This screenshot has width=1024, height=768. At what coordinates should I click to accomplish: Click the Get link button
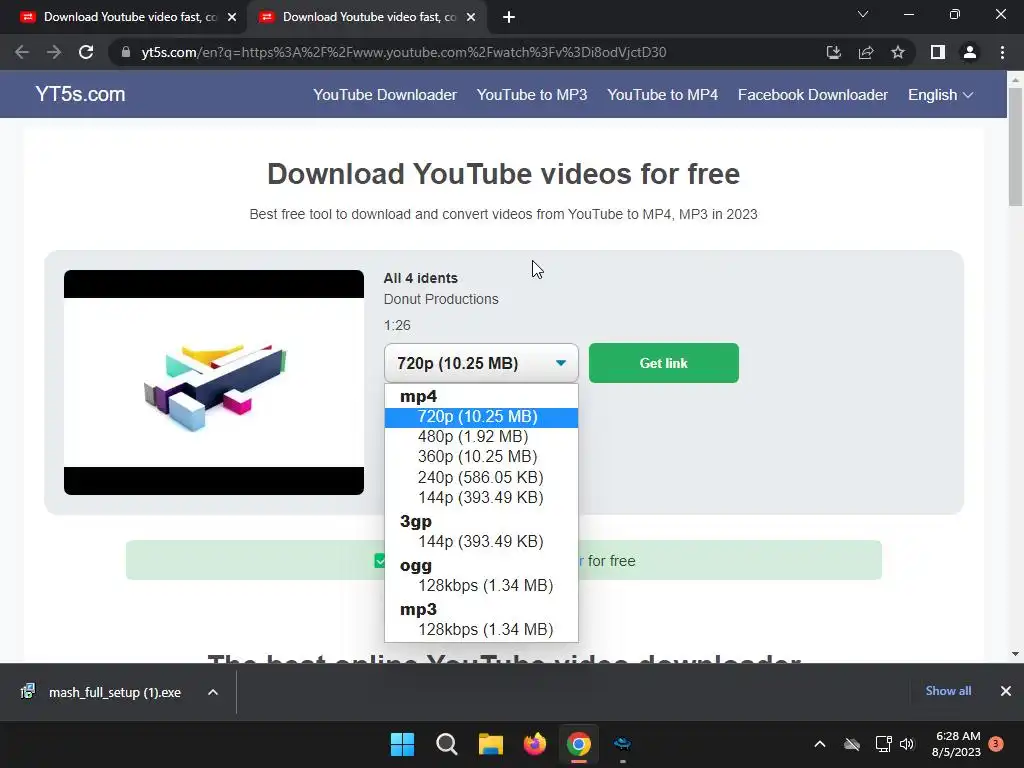[x=664, y=363]
